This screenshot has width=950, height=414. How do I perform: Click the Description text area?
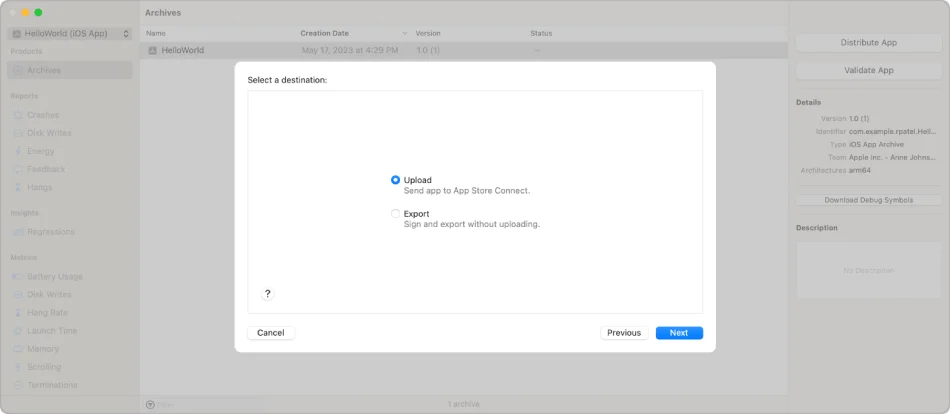click(x=869, y=270)
